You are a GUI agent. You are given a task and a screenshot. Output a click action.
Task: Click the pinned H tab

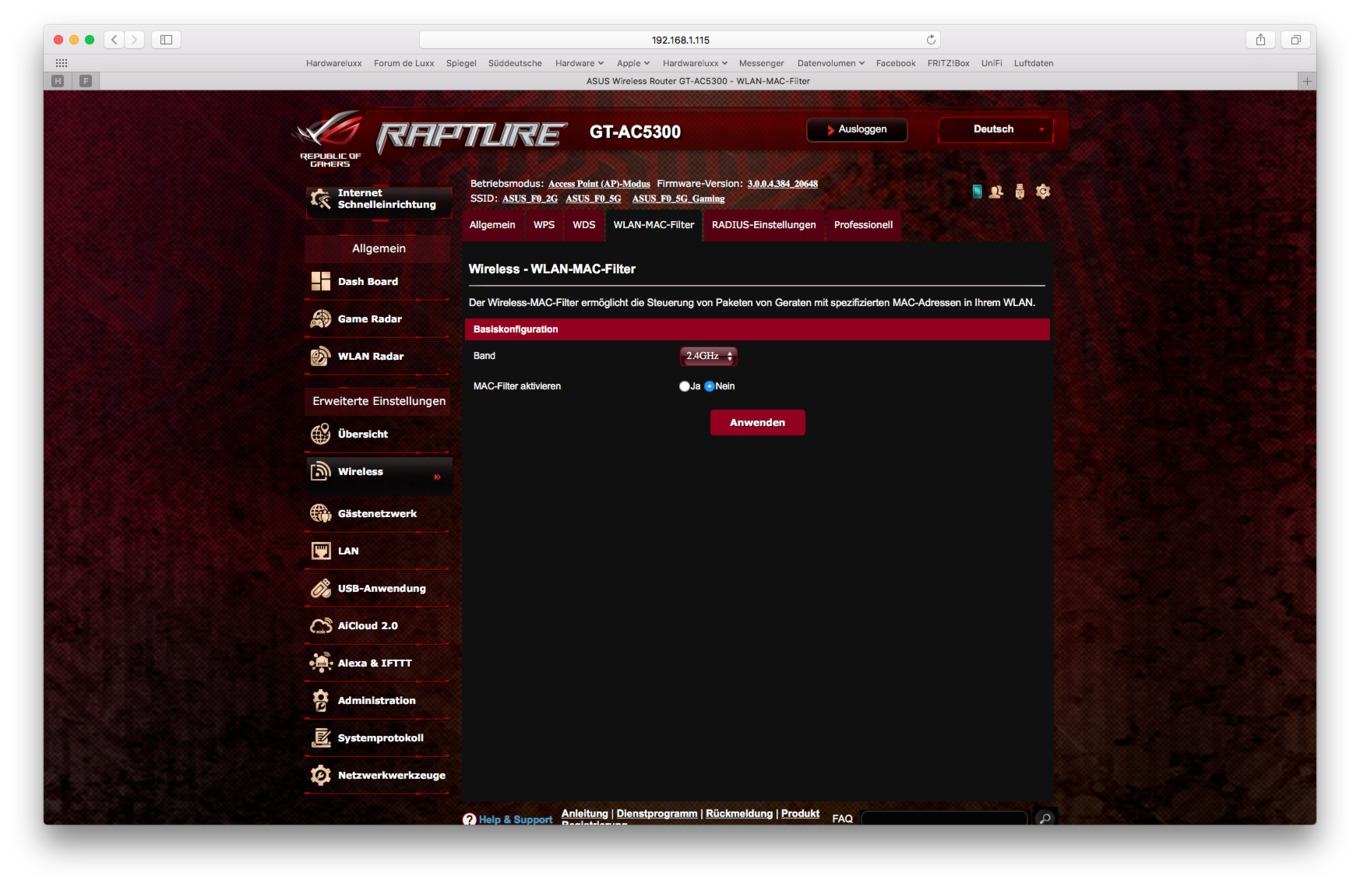(x=58, y=81)
